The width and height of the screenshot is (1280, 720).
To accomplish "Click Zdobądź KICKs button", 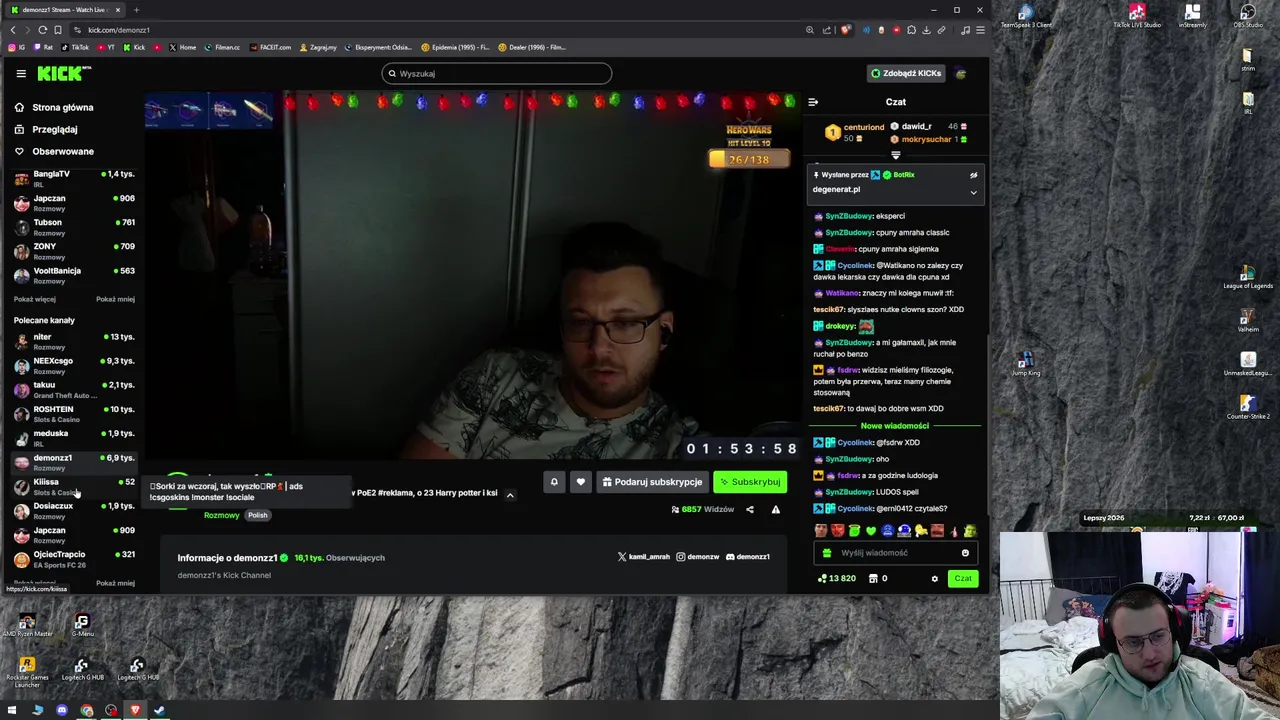I will [905, 73].
